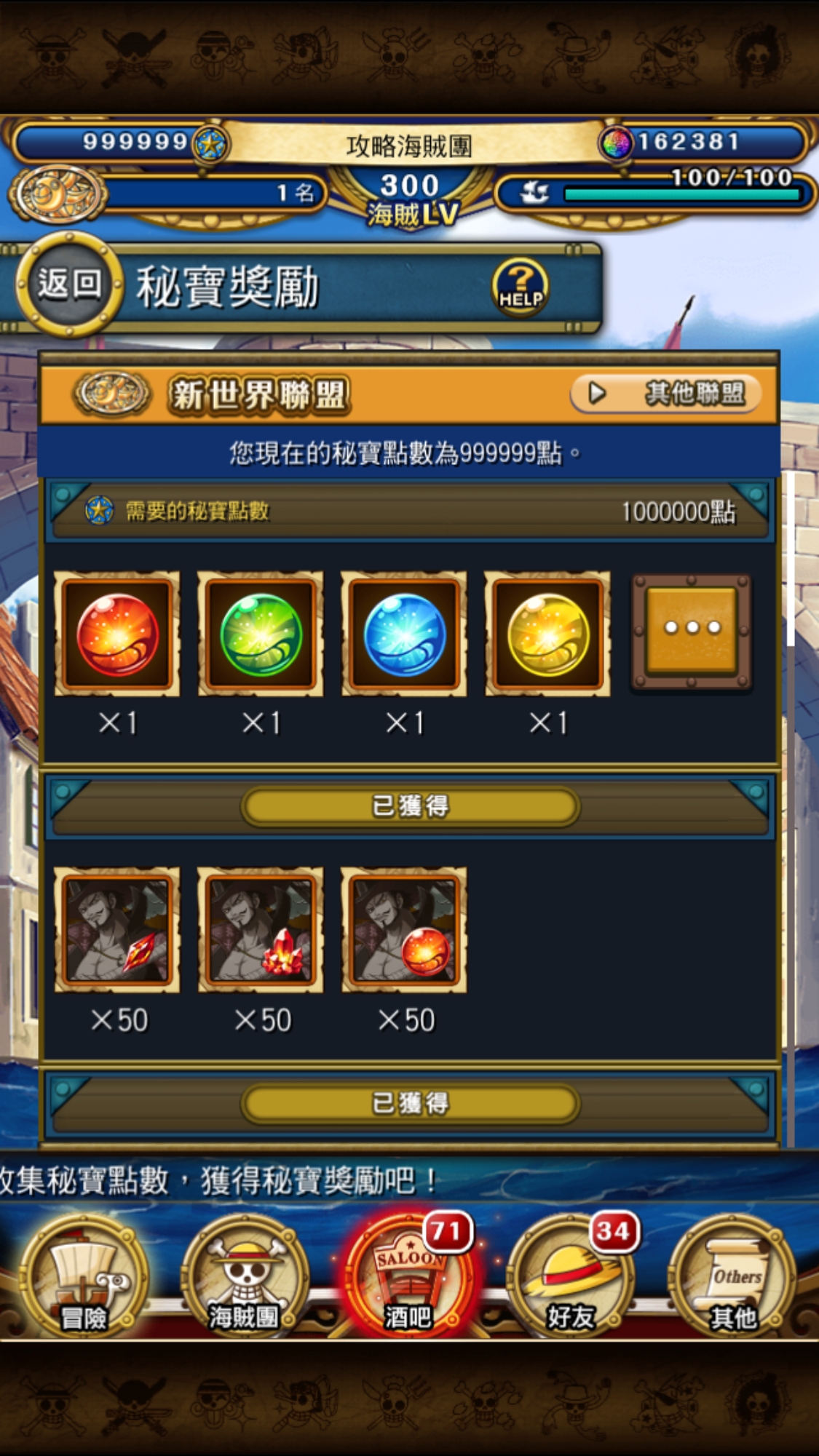Open the 好友 friends straw hat tab
Screen dimensions: 819x1456
click(571, 1277)
